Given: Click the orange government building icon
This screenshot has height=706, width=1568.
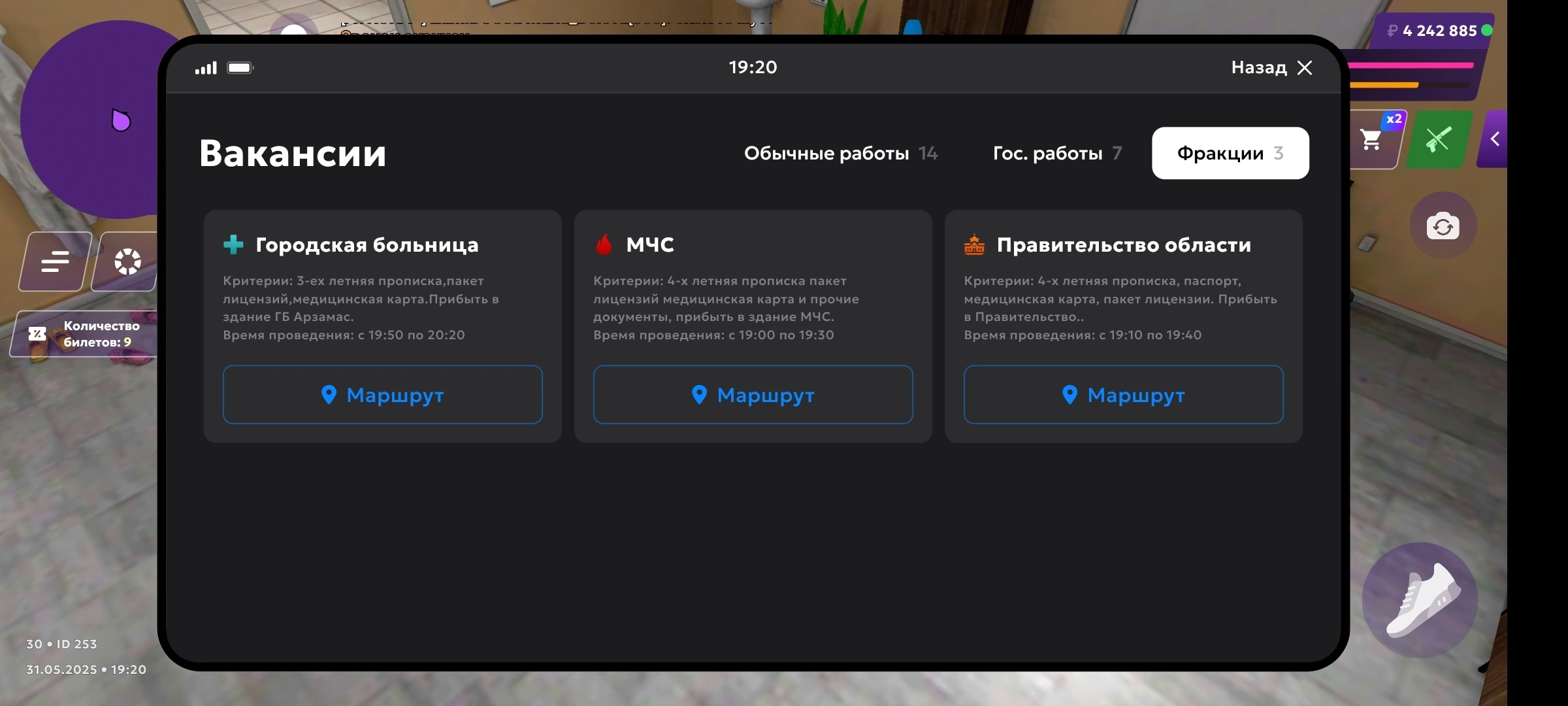Looking at the screenshot, I should [x=974, y=245].
